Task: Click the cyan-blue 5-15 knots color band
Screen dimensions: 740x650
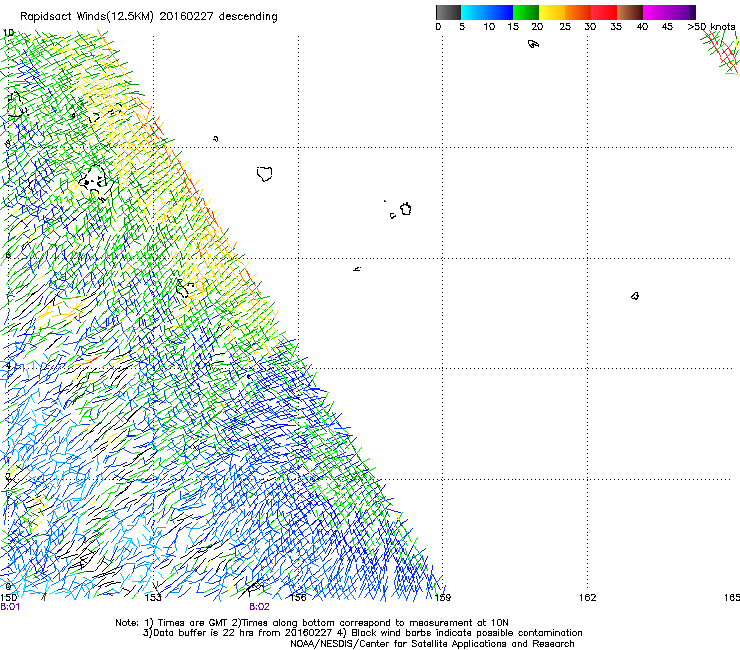Action: click(x=487, y=12)
